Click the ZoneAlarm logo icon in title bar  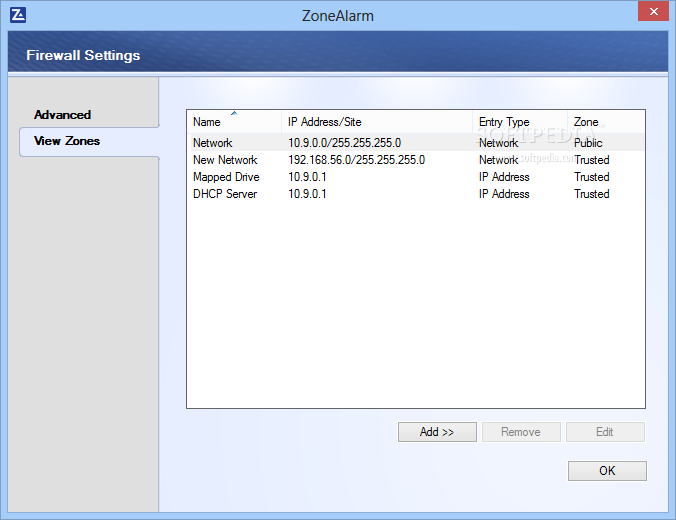click(18, 15)
